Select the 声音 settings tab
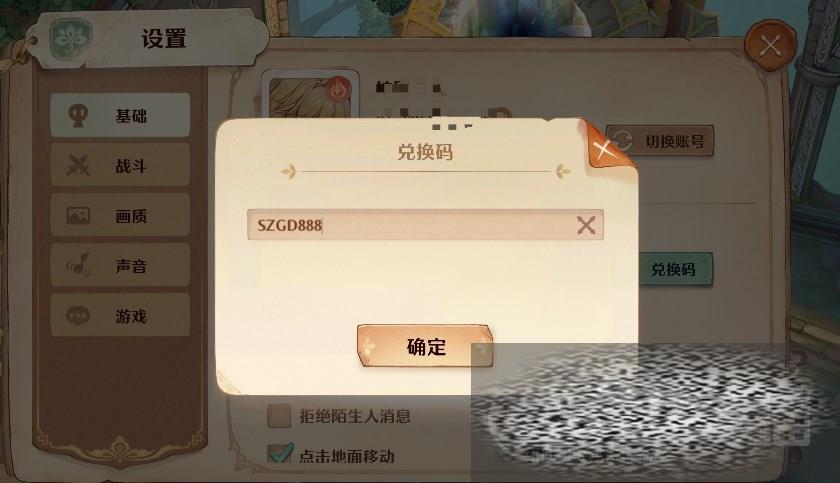This screenshot has width=840, height=483. point(121,265)
